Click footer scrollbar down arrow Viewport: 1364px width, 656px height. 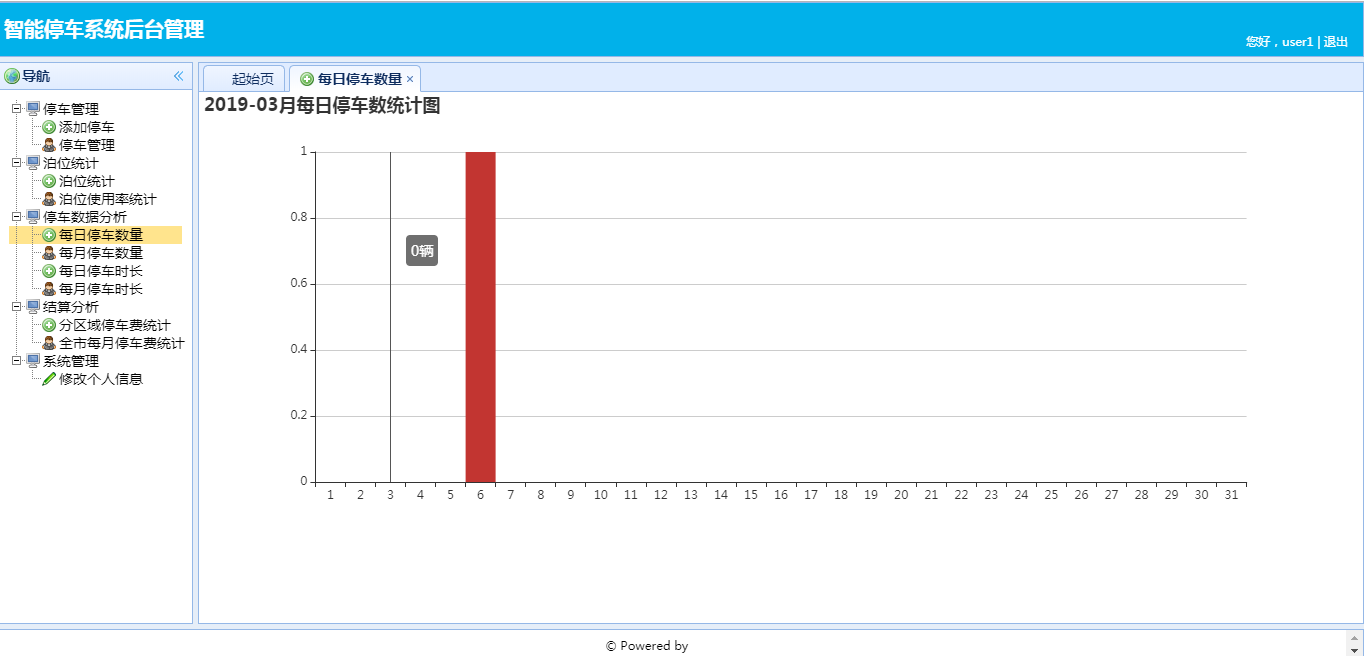tap(1355, 651)
